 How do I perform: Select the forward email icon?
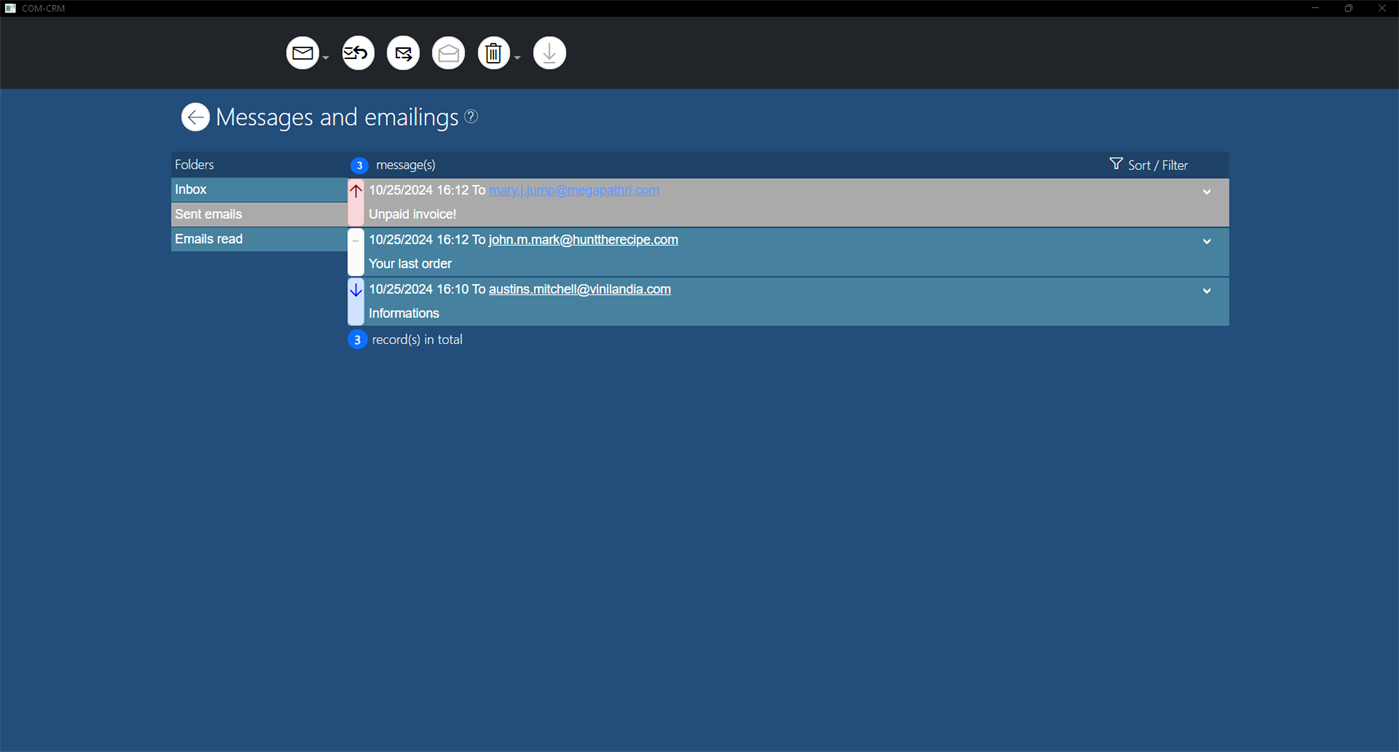point(403,52)
